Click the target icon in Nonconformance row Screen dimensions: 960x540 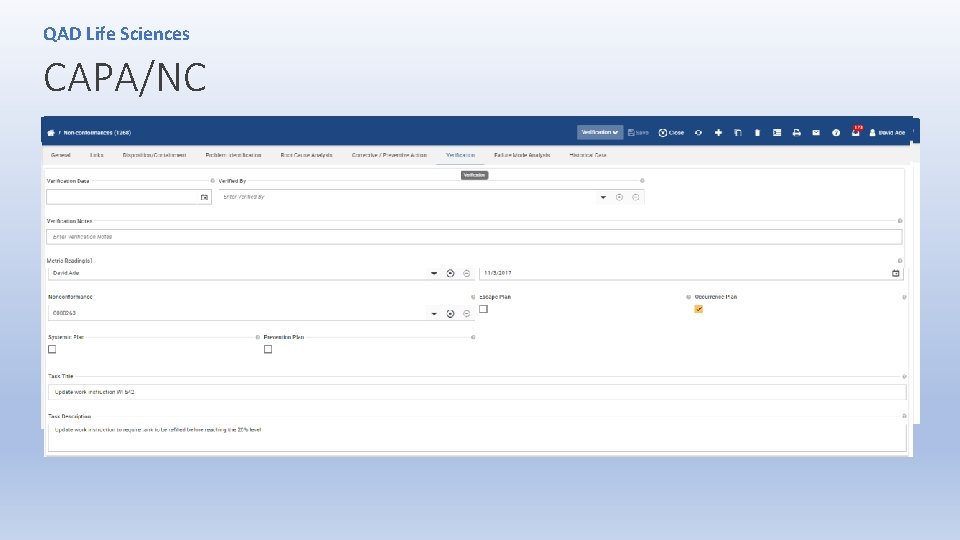(x=451, y=313)
